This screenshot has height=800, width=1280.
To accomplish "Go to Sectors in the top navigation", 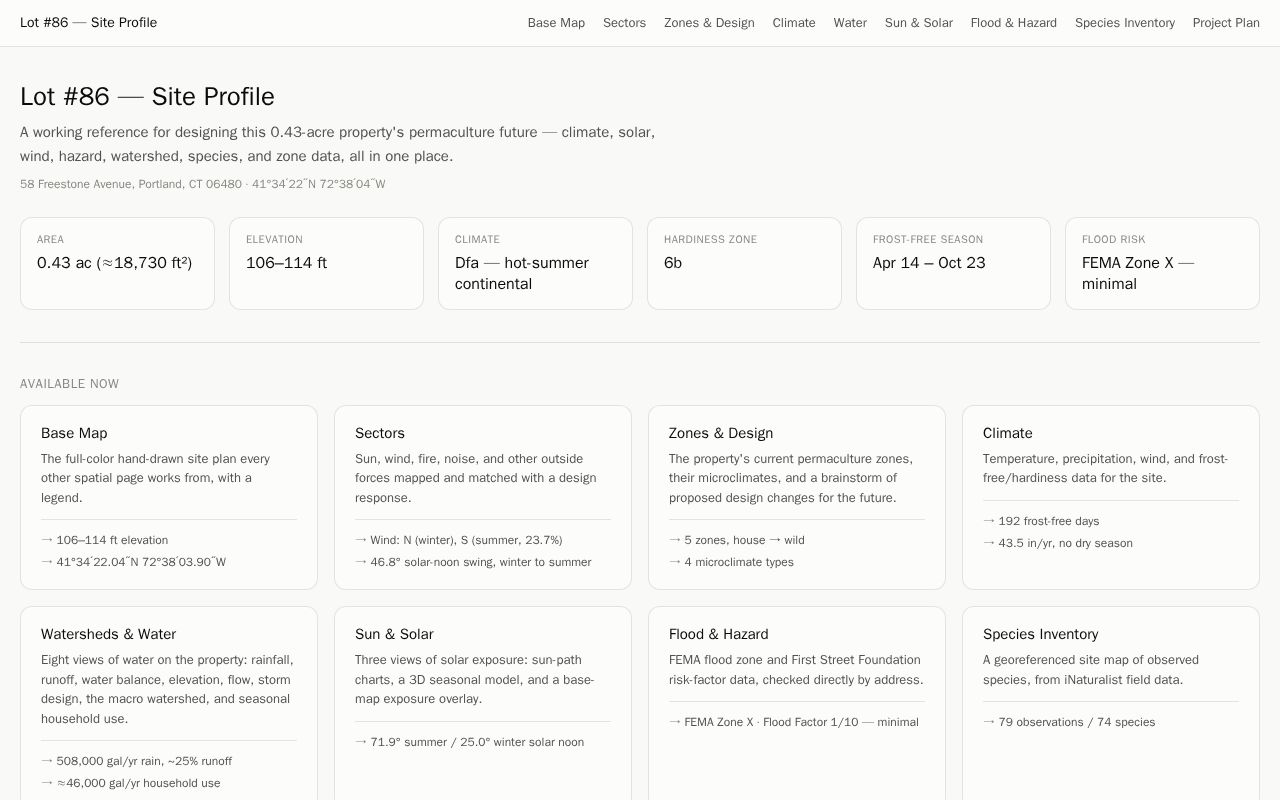I will click(x=624, y=23).
